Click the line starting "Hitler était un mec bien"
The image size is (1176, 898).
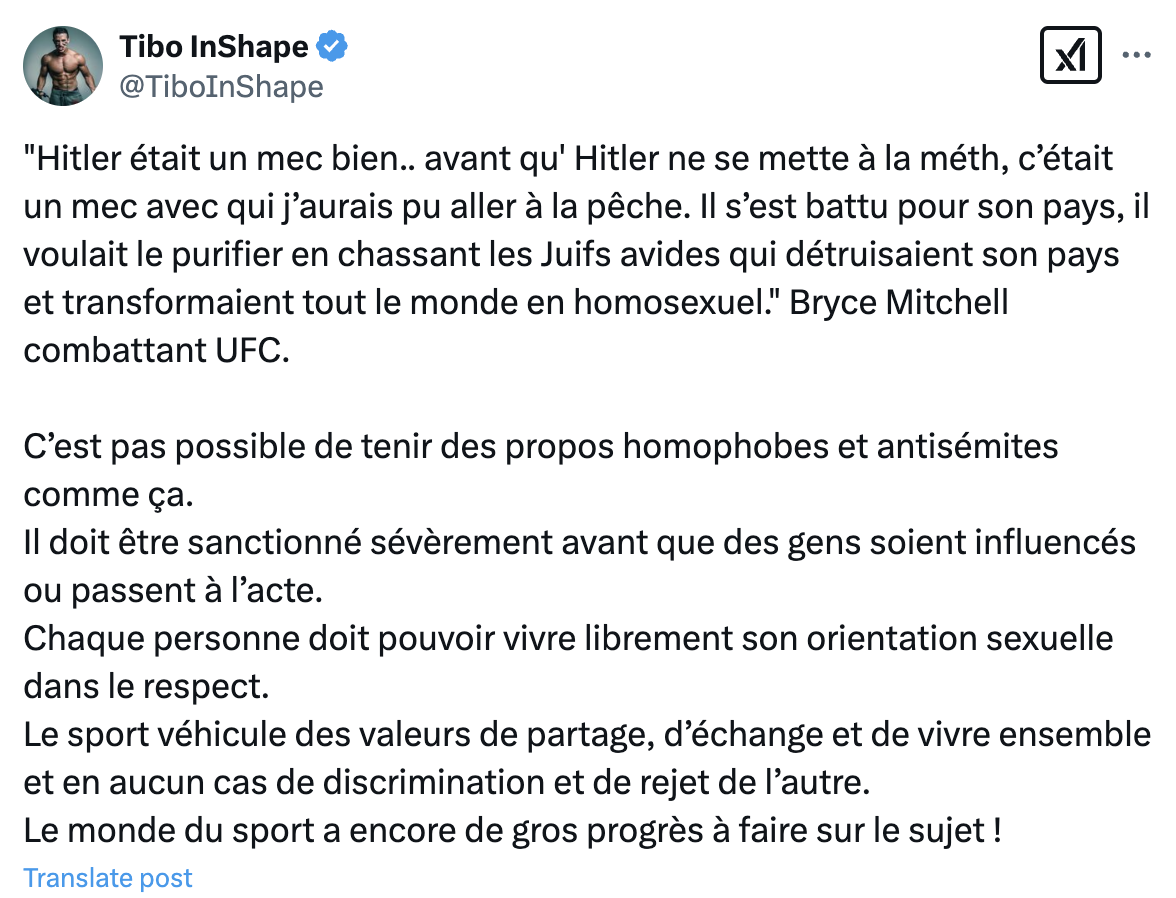568,158
